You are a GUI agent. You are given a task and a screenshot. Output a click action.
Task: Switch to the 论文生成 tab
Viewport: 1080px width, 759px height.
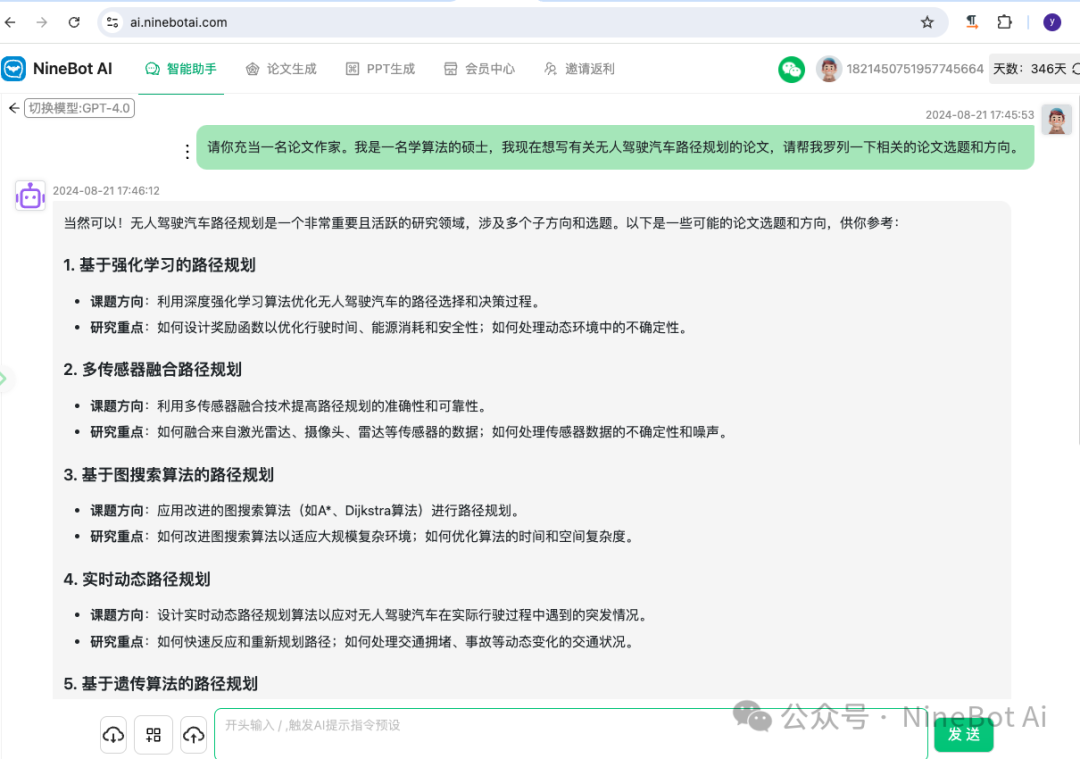281,69
